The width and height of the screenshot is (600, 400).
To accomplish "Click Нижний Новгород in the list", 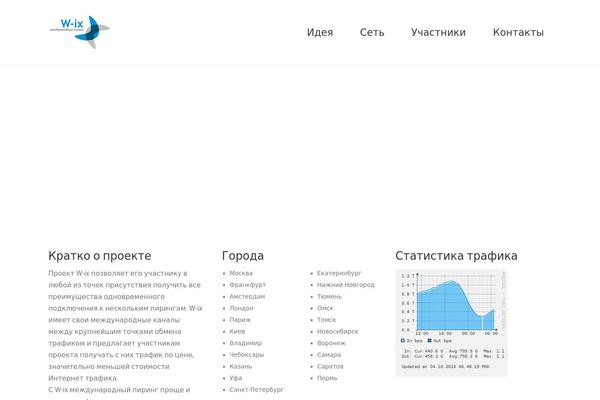I will point(346,285).
